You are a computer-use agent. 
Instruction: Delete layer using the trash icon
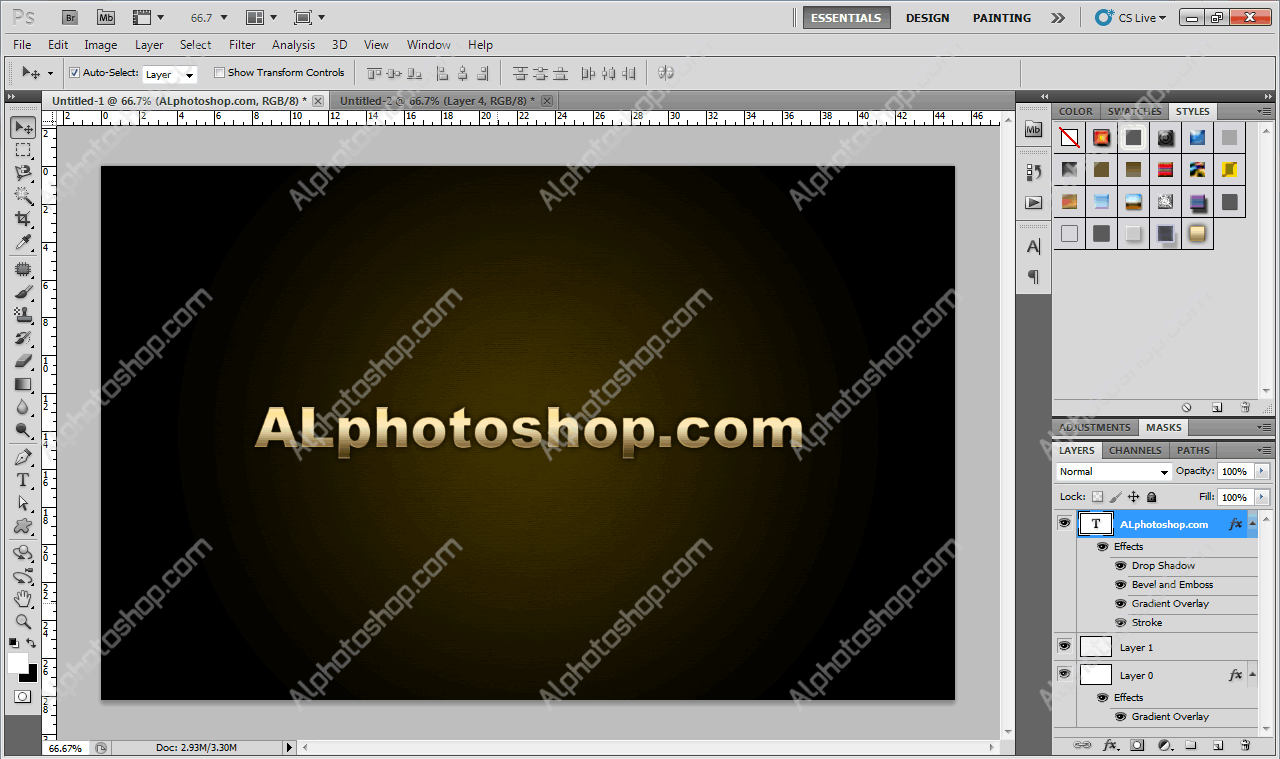click(x=1245, y=745)
